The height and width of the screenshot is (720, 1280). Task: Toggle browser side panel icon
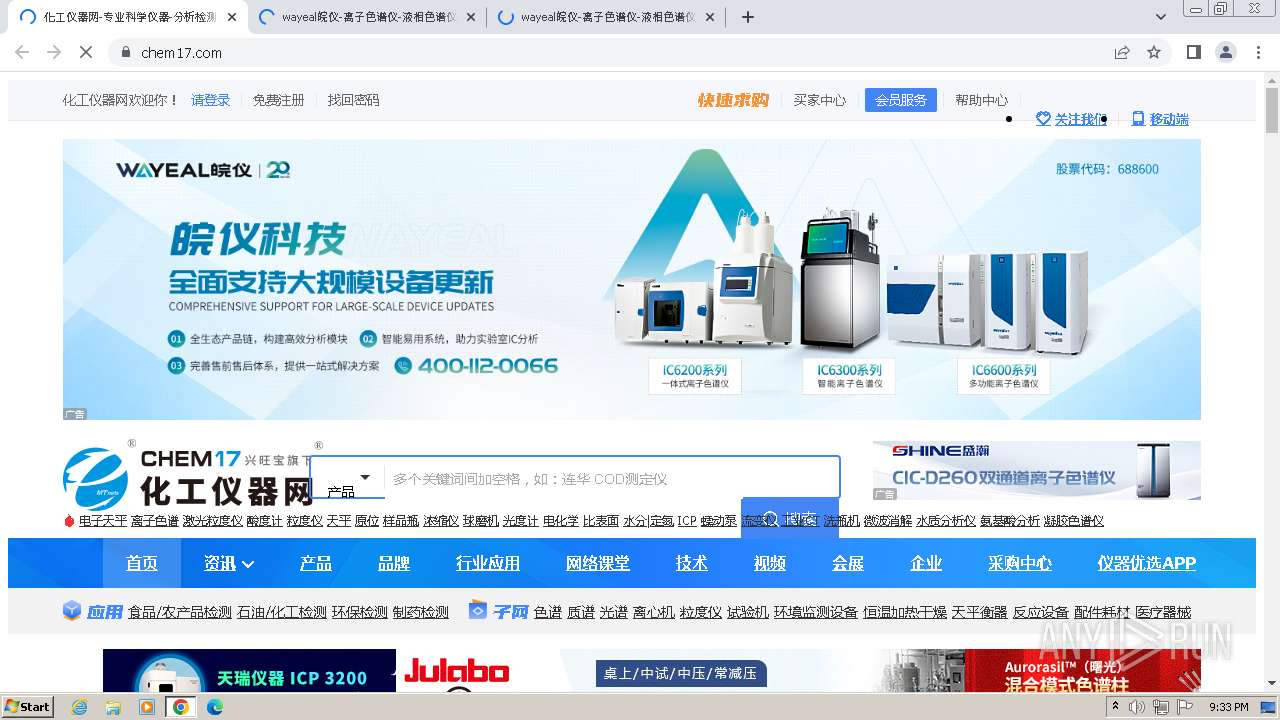tap(1193, 52)
